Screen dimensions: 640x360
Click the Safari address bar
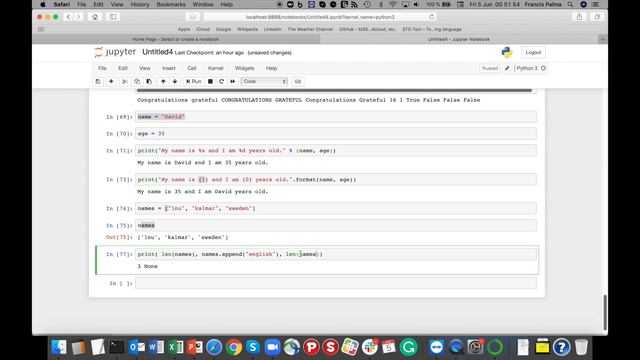pyautogui.click(x=320, y=17)
